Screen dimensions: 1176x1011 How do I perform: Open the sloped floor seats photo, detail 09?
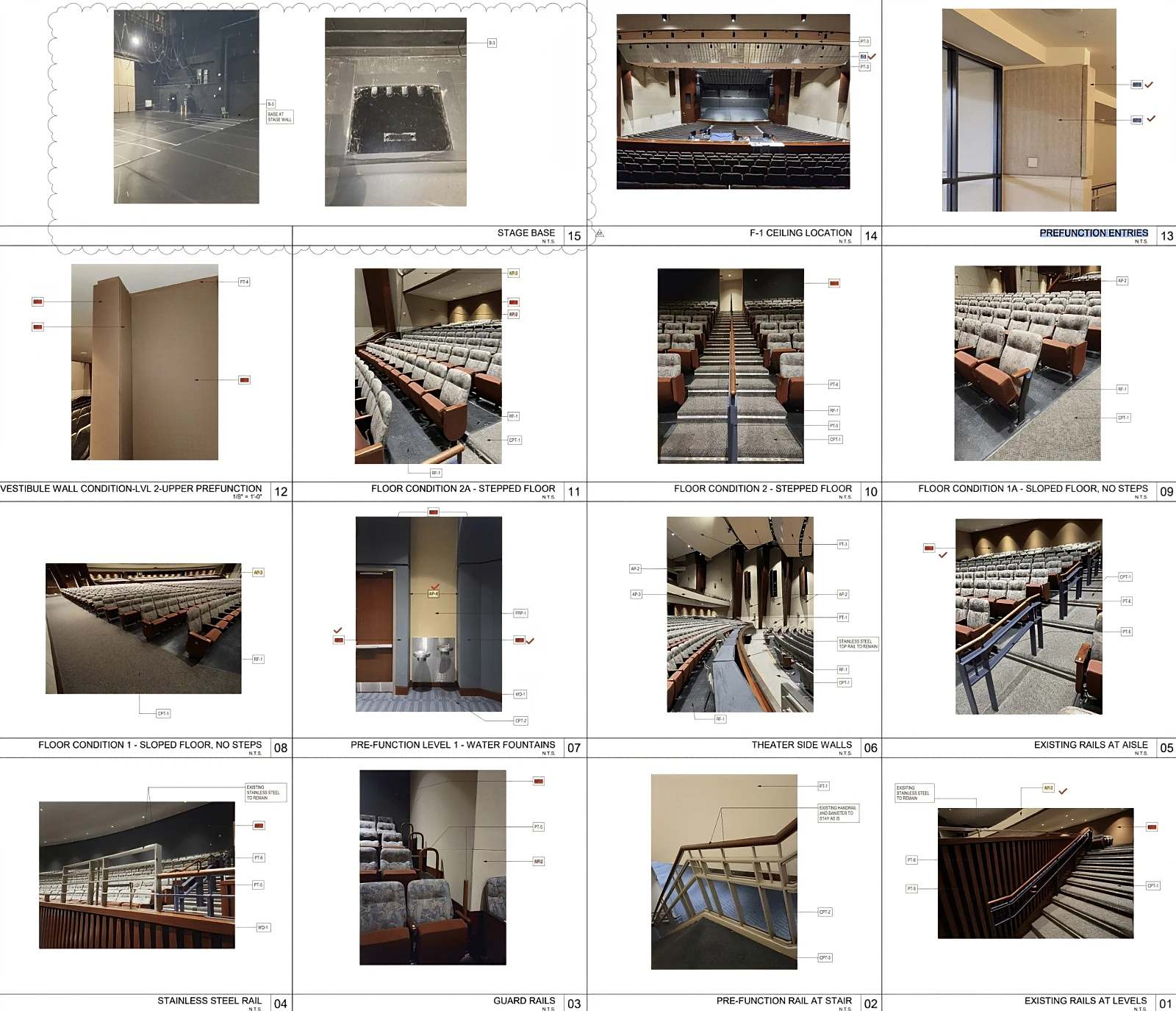pyautogui.click(x=1028, y=363)
